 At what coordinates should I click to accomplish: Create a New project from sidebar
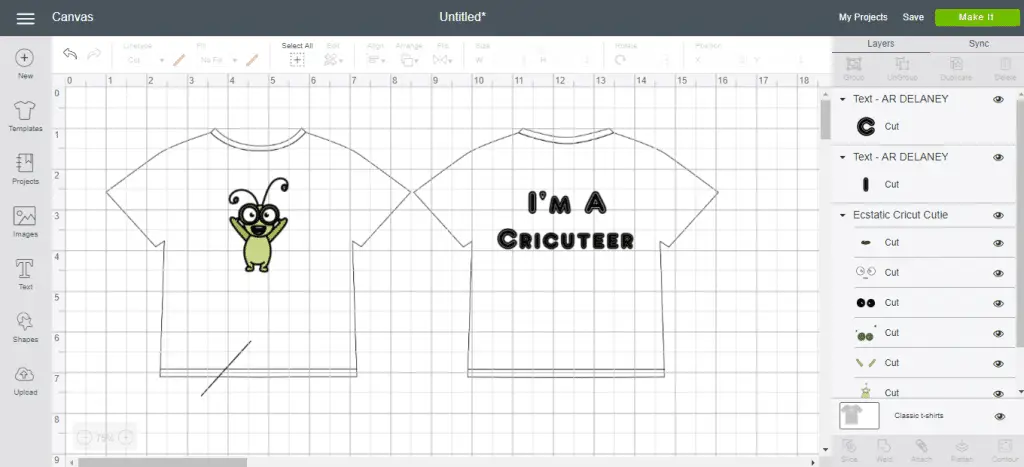[25, 64]
